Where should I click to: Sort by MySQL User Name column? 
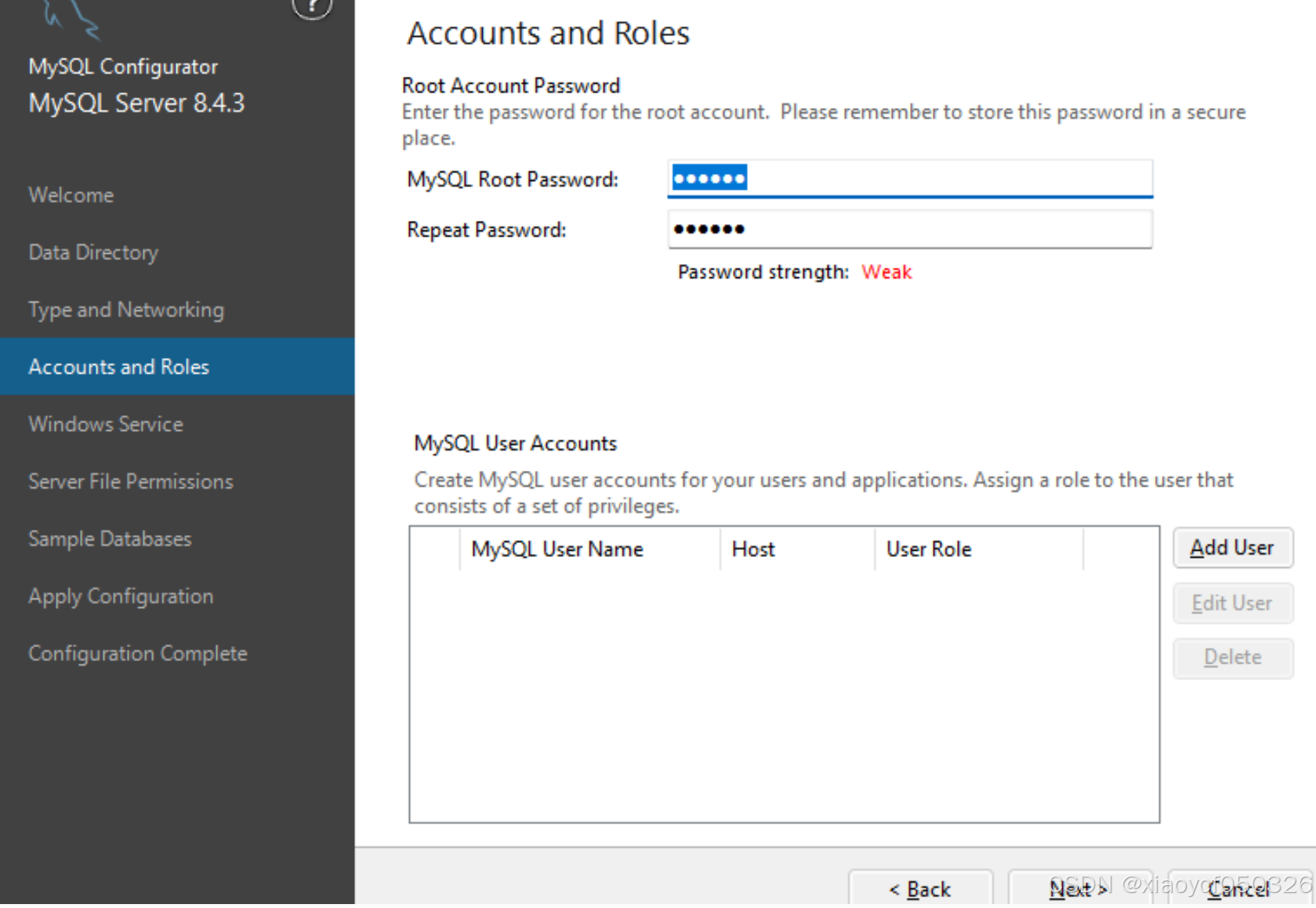[x=589, y=549]
